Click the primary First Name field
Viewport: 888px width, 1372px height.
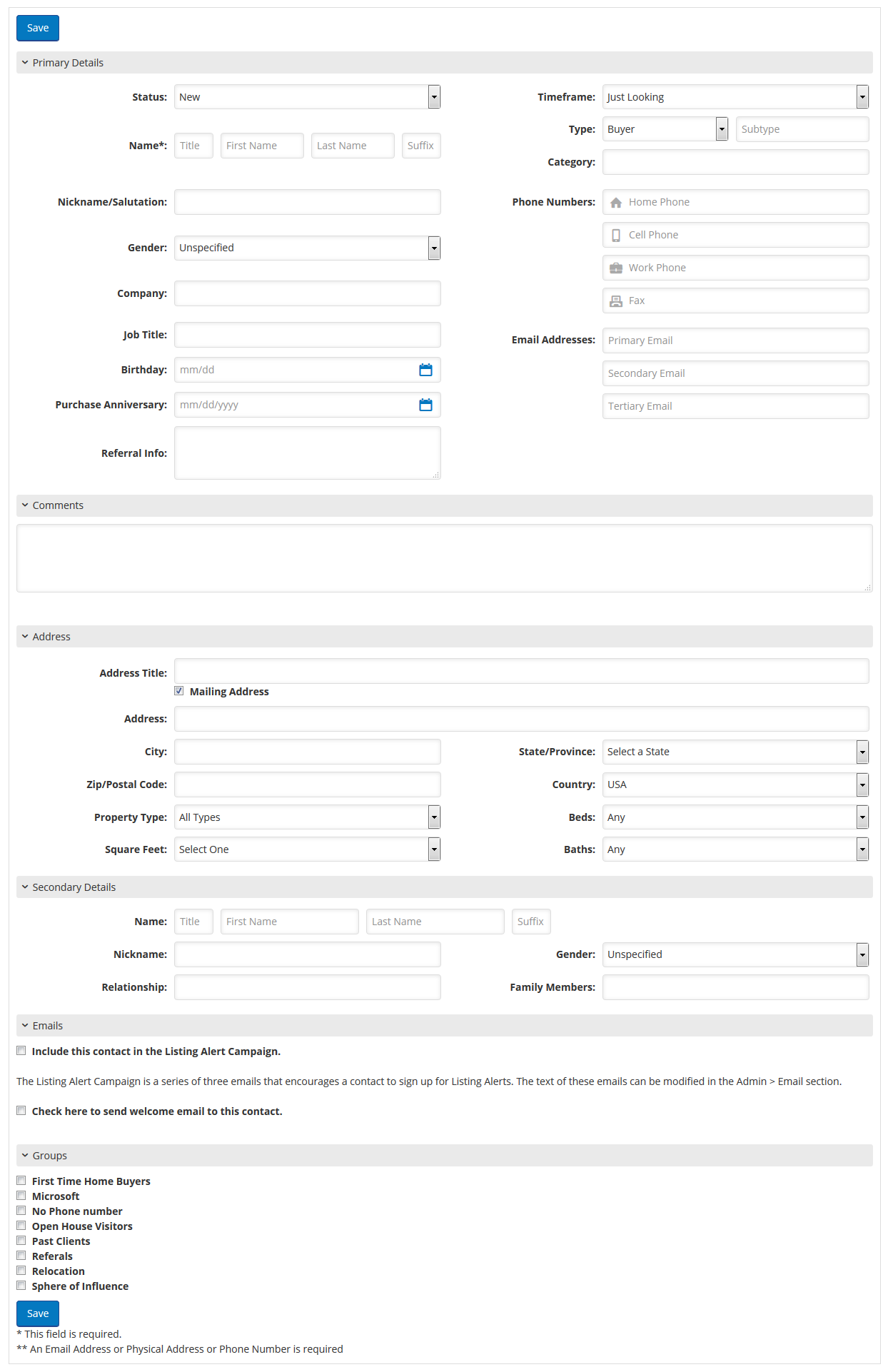262,146
